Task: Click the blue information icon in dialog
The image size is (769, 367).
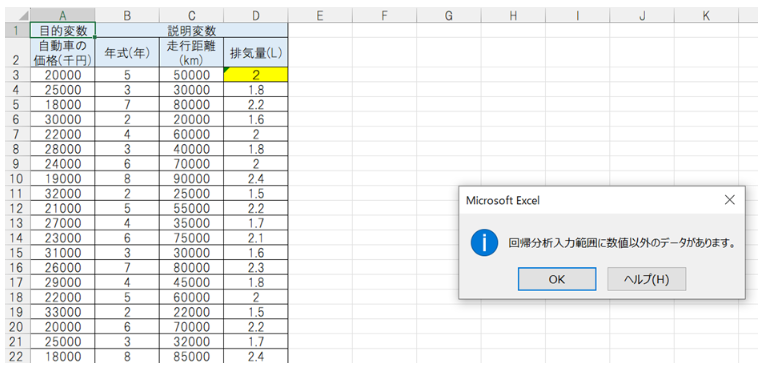Action: (485, 243)
